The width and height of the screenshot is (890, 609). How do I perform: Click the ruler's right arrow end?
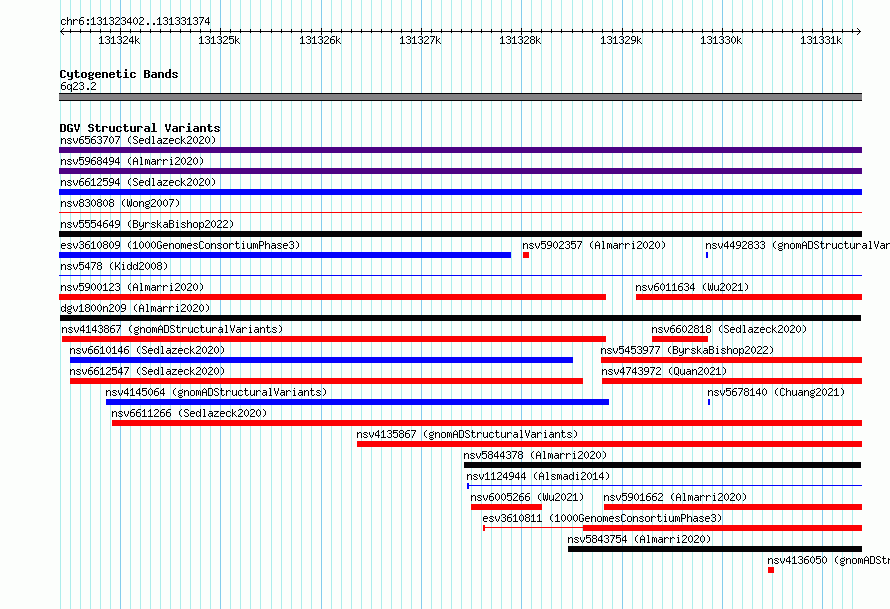859,31
